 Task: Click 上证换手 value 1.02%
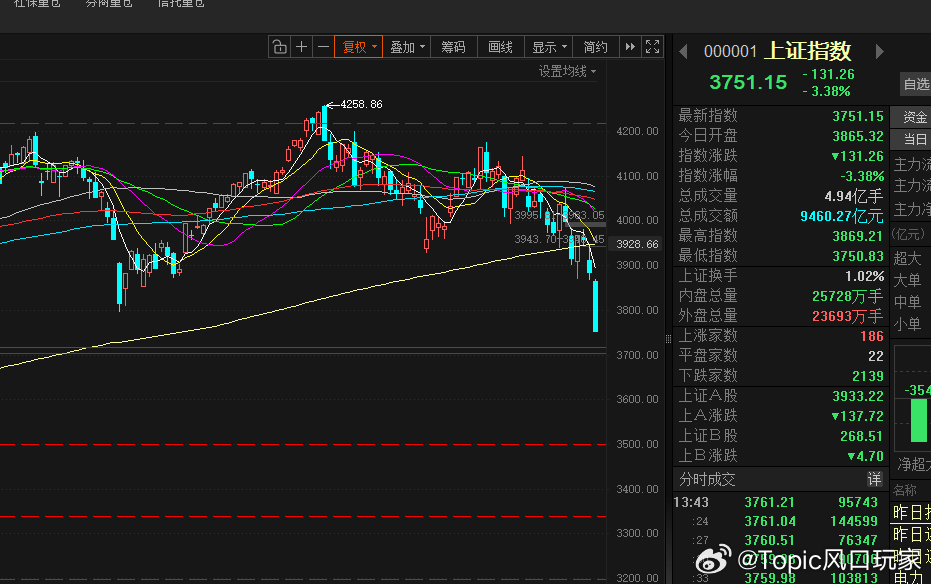864,277
